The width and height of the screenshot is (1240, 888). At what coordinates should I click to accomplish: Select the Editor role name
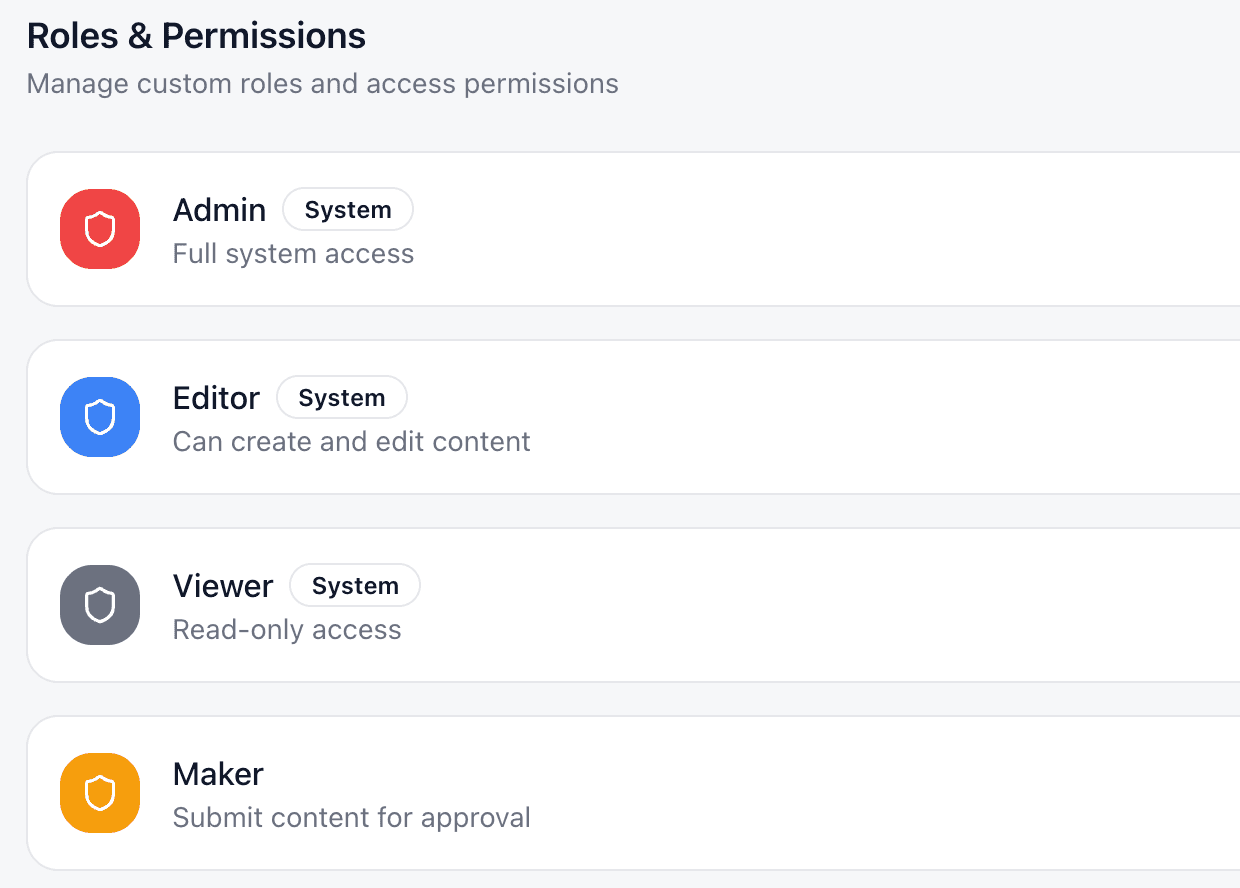[216, 398]
